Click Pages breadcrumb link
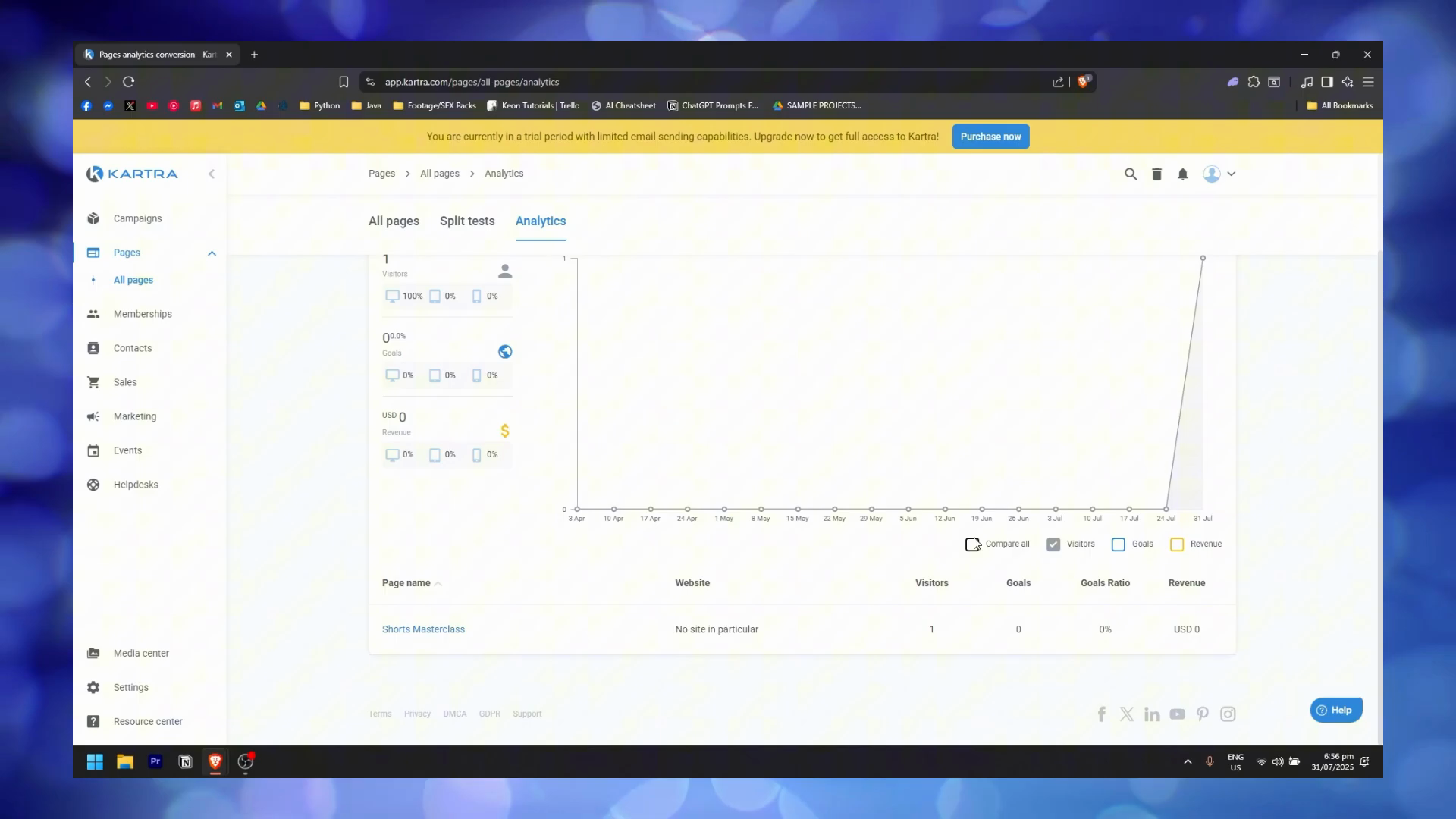The height and width of the screenshot is (819, 1456). (x=381, y=173)
